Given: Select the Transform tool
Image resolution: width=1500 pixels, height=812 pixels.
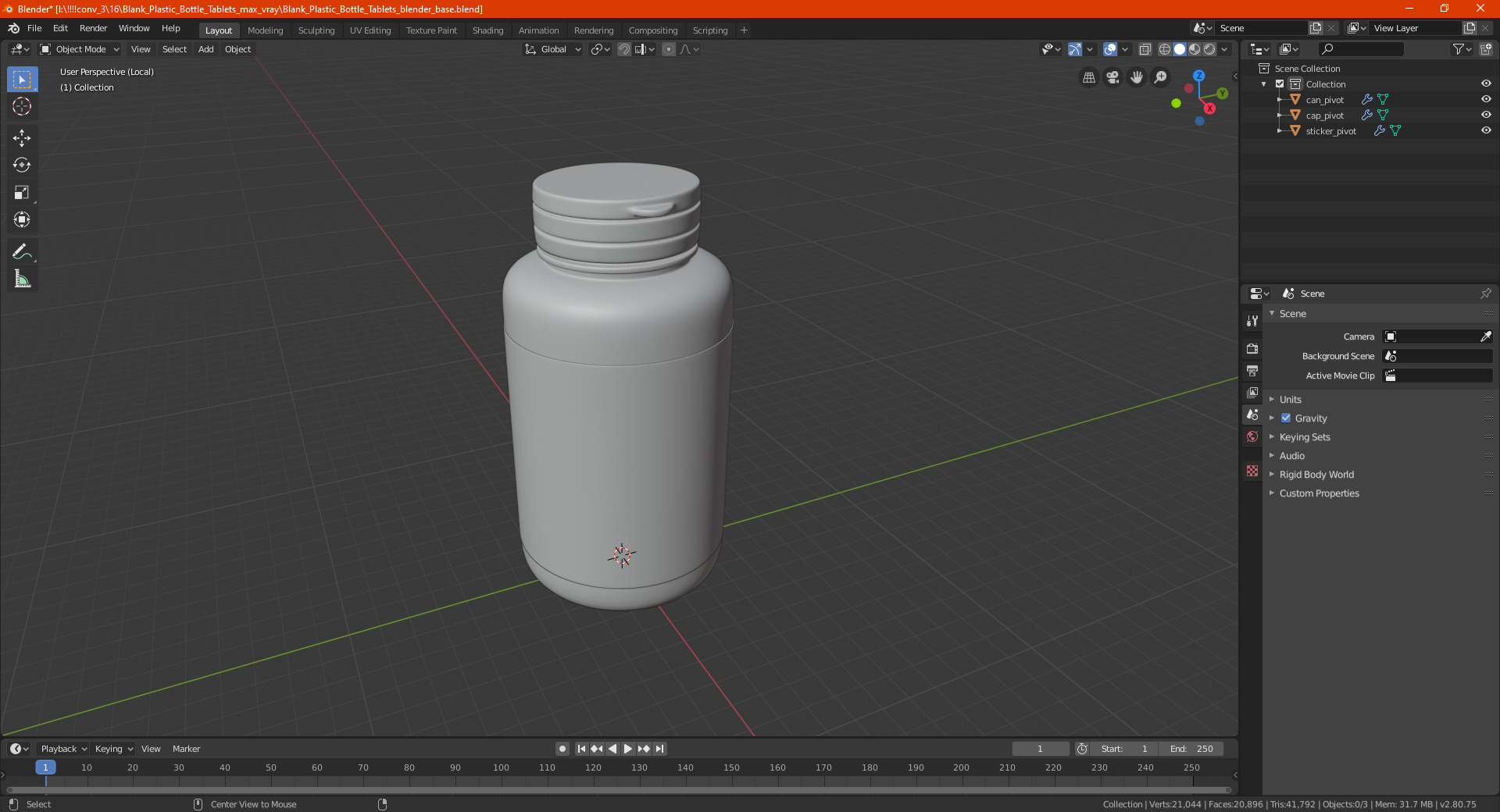Looking at the screenshot, I should tap(22, 220).
